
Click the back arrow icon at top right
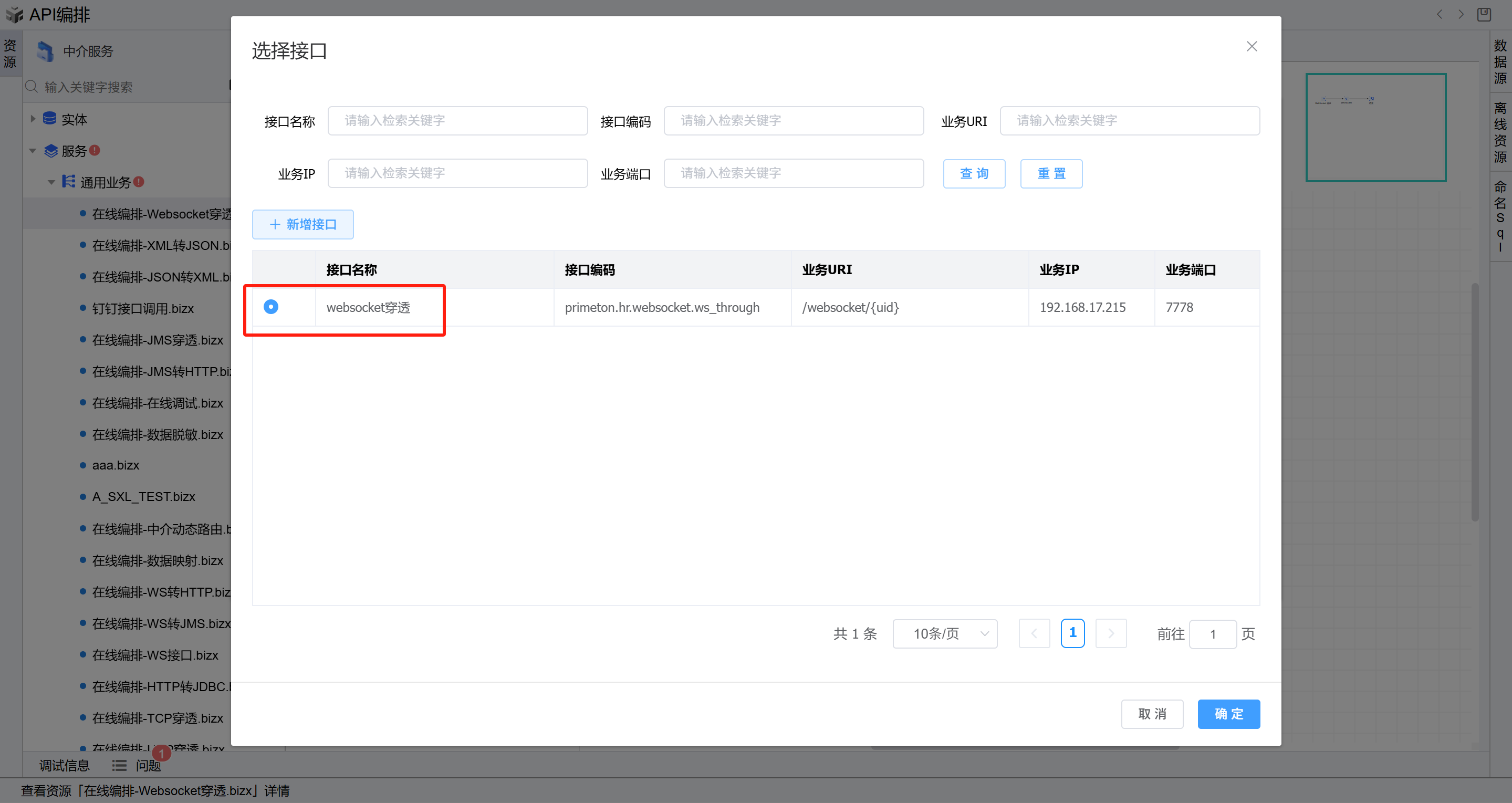pos(1439,14)
